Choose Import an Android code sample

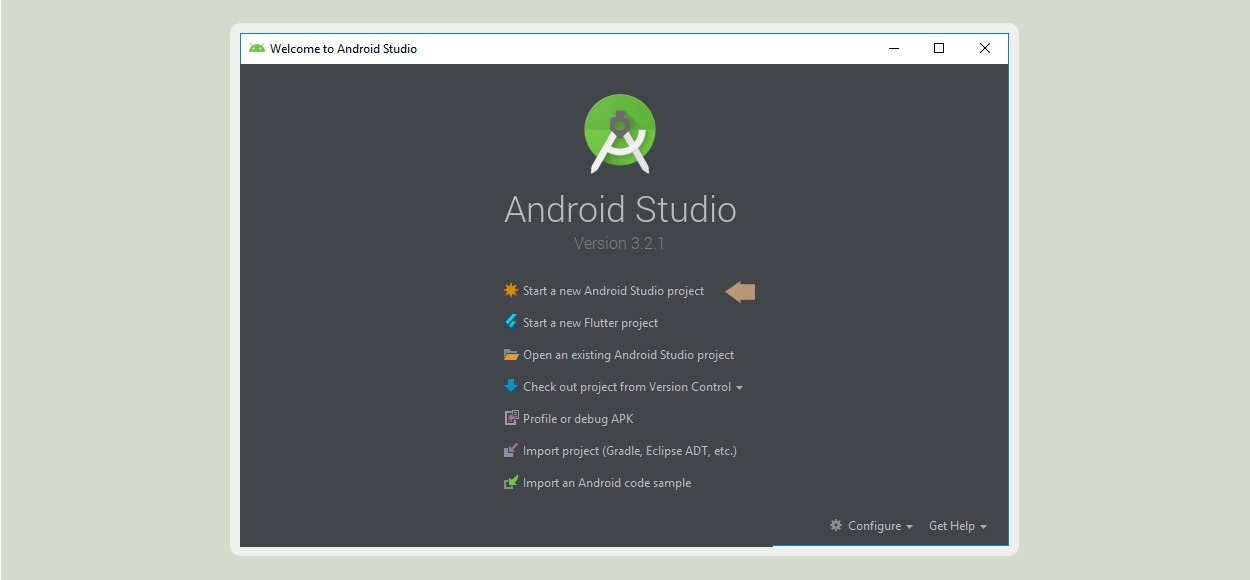coord(607,483)
